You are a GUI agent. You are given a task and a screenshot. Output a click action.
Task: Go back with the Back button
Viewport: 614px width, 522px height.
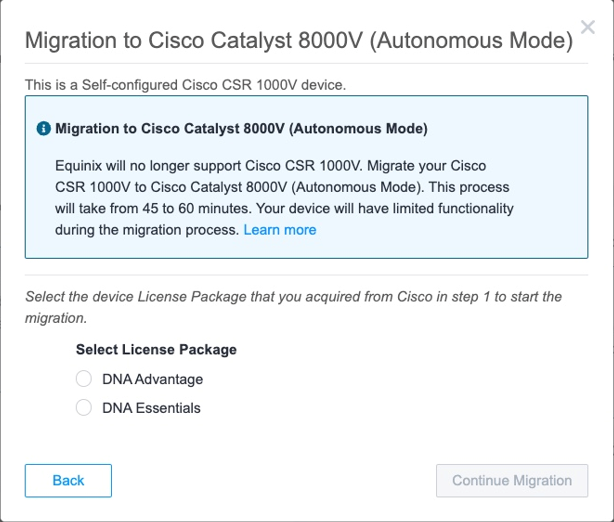(x=68, y=480)
